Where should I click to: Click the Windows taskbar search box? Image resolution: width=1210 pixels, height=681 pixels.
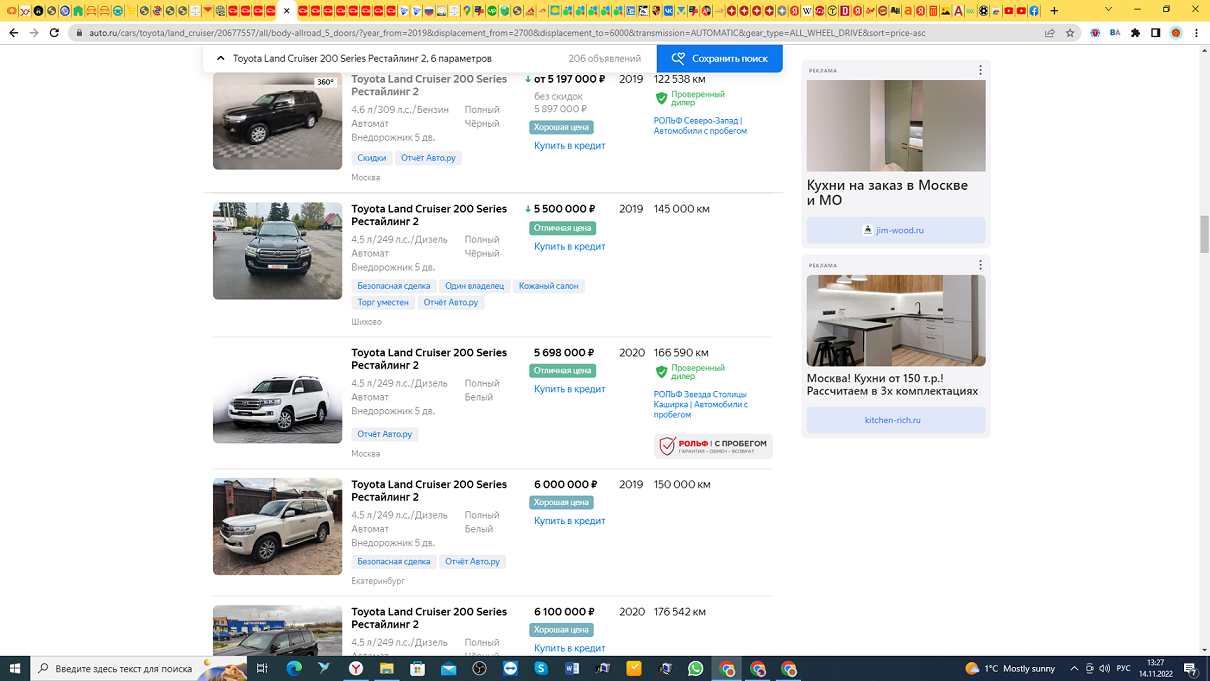pos(138,668)
